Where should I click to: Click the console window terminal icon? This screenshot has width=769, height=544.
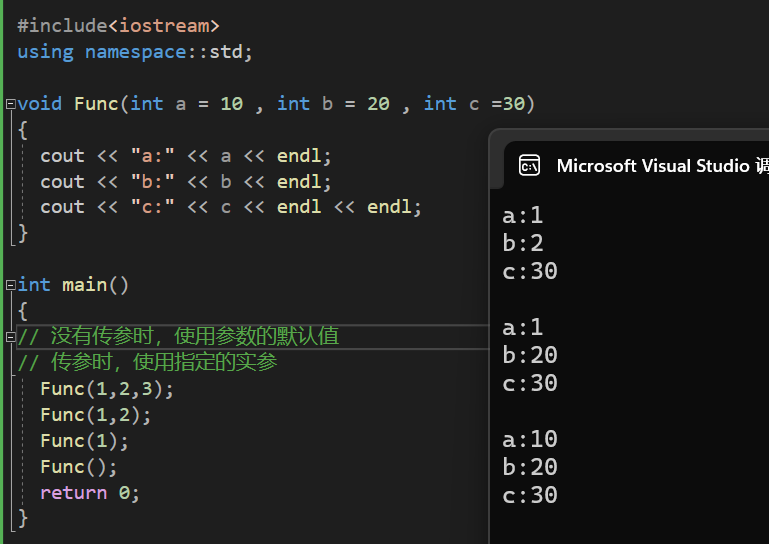tap(529, 165)
